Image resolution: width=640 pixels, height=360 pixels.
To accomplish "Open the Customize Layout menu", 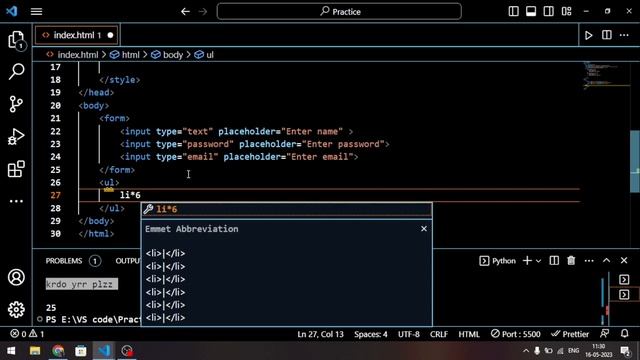I will [567, 11].
